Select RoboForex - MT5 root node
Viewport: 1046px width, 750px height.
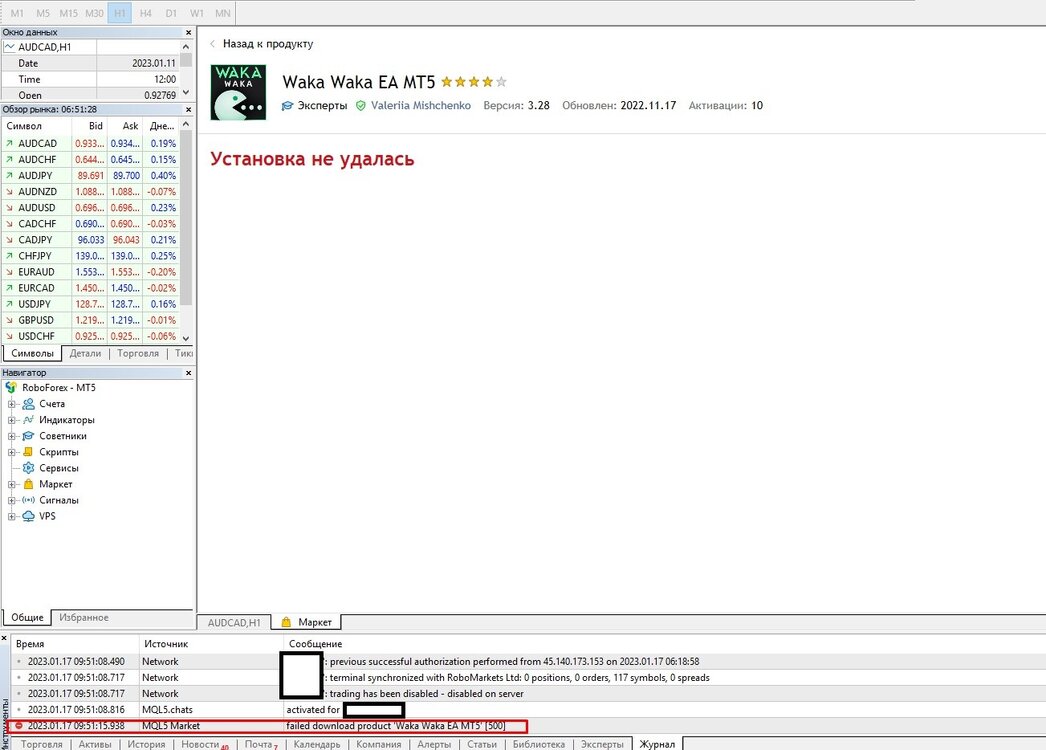tap(59, 388)
